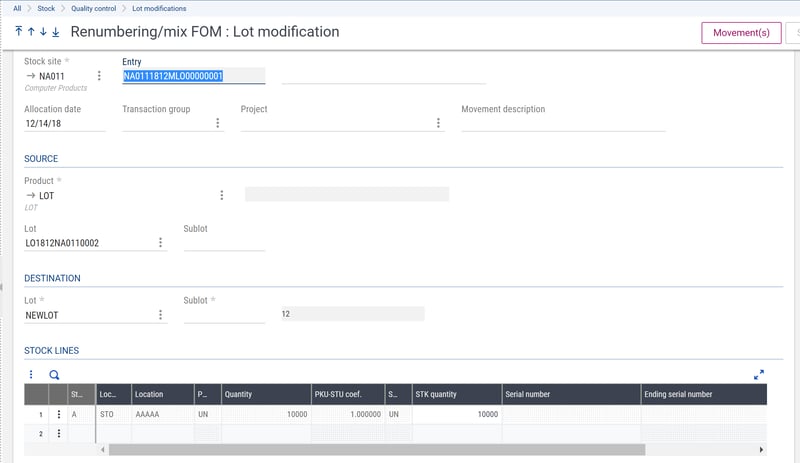Open Project field selection menu
The image size is (800, 463).
pyautogui.click(x=438, y=123)
